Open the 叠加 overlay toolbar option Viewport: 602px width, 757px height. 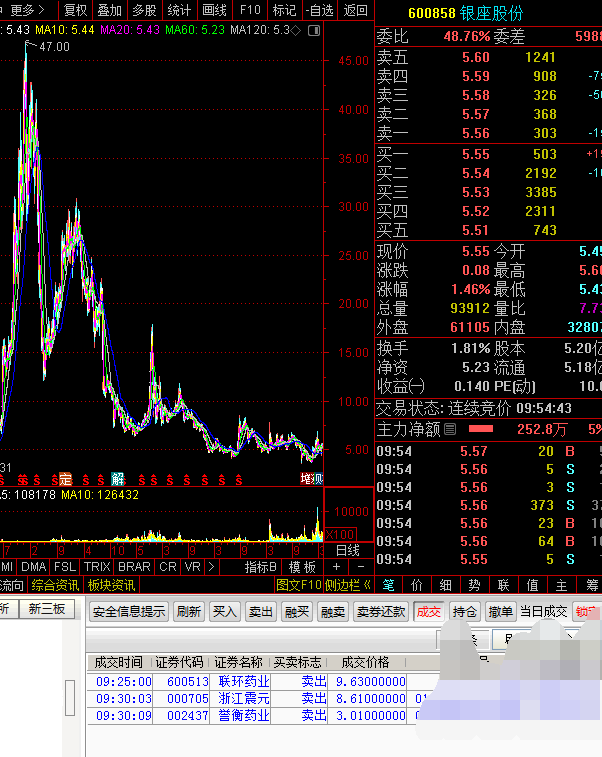click(x=110, y=10)
